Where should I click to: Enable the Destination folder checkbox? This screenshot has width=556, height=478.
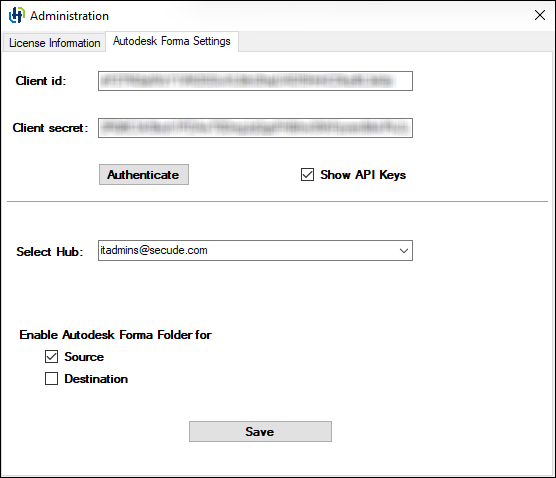pyautogui.click(x=51, y=378)
